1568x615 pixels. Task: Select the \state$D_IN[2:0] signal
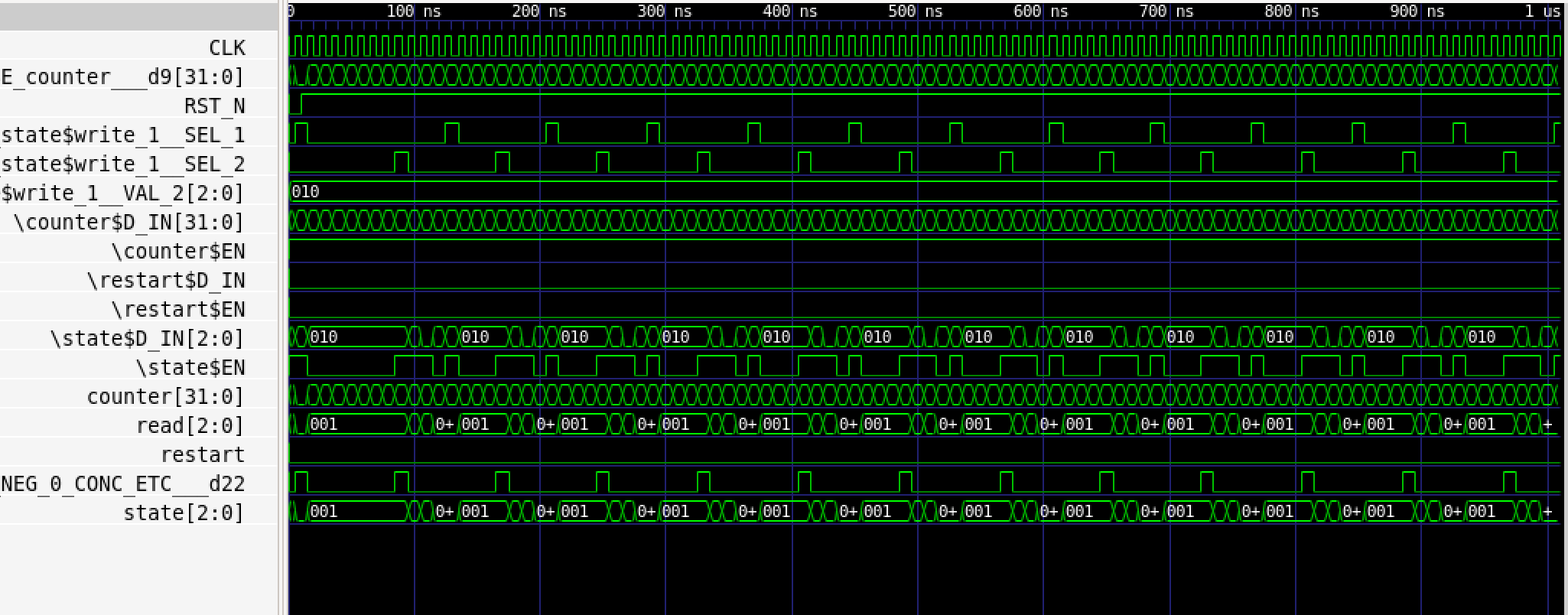pyautogui.click(x=147, y=339)
